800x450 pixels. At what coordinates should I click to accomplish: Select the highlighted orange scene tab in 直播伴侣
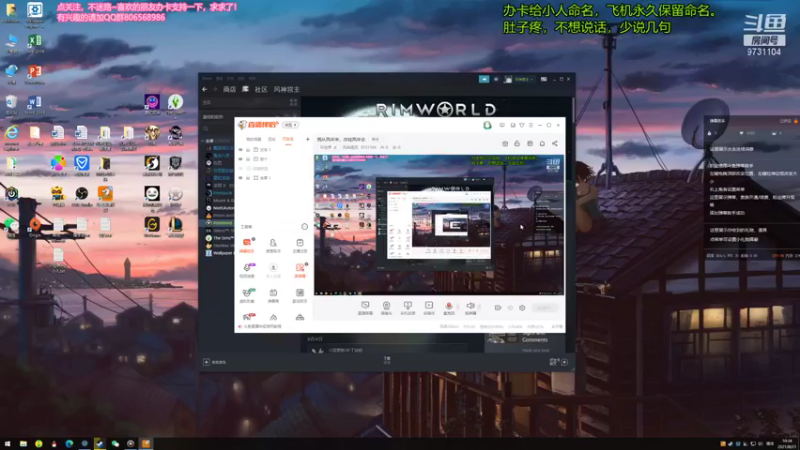click(288, 139)
